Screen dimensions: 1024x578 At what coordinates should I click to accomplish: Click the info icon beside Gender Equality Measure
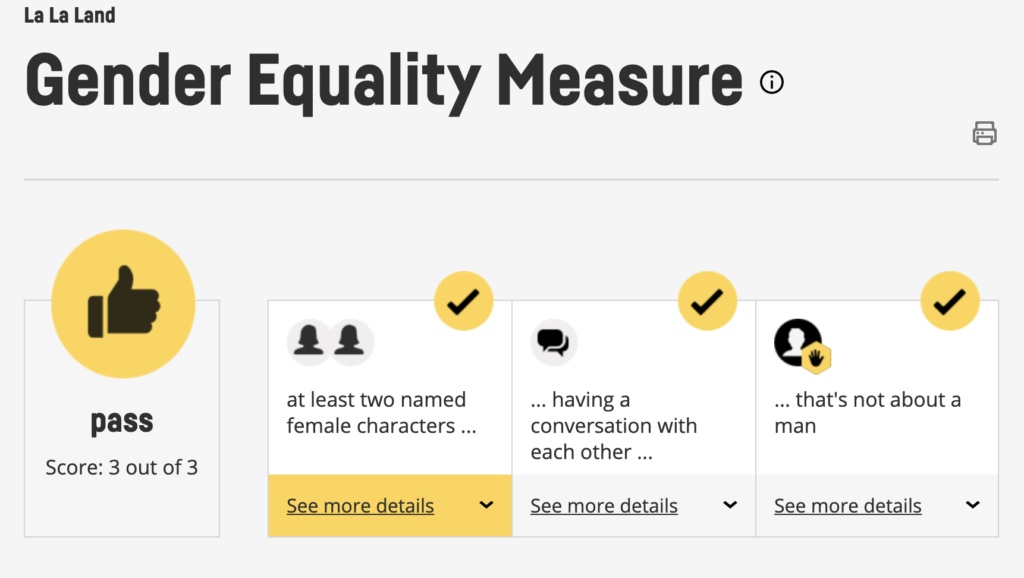coord(771,82)
